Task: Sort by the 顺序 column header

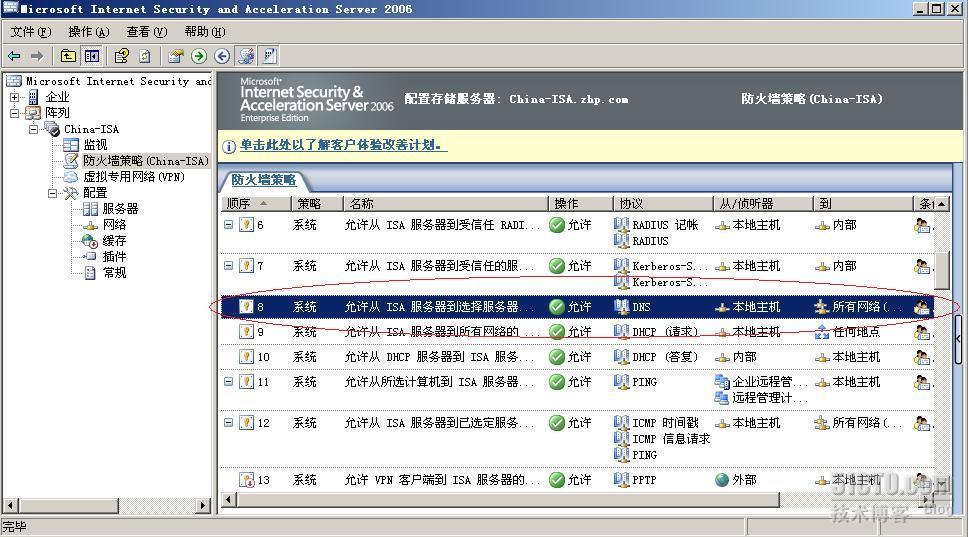Action: 256,204
